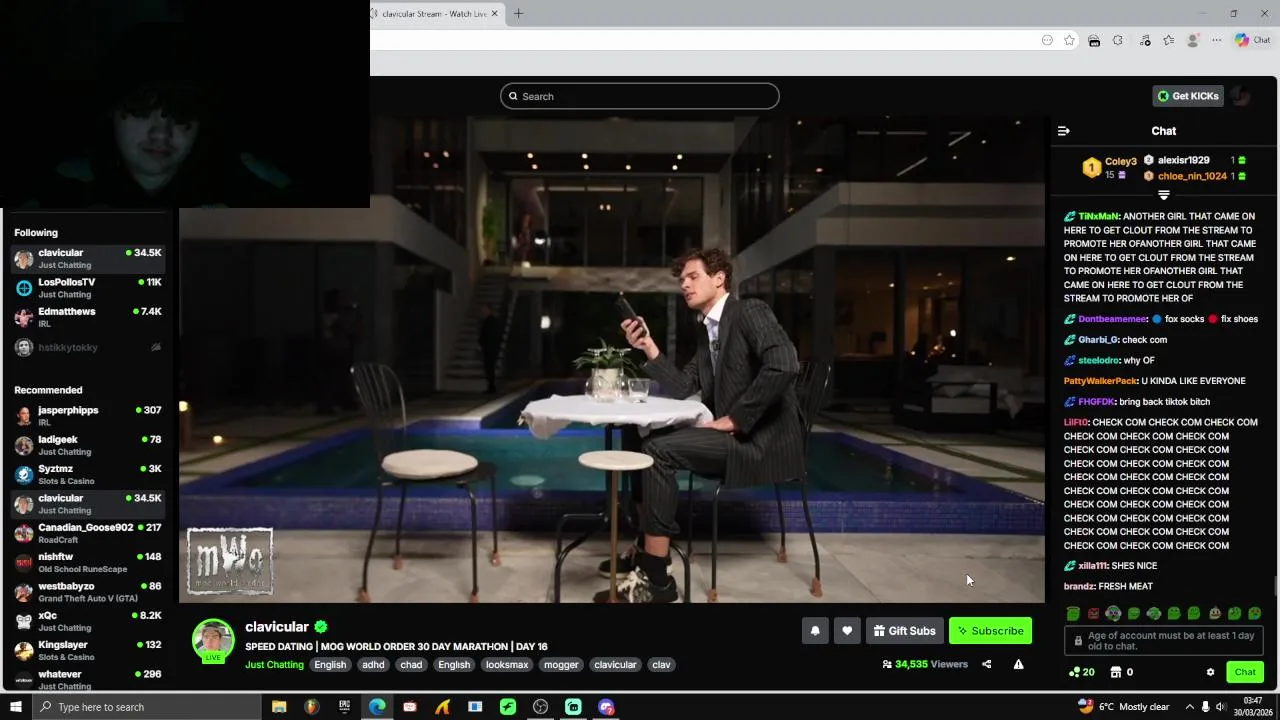The height and width of the screenshot is (720, 1280).
Task: Open Kingslayer recommended channel
Action: pyautogui.click(x=88, y=650)
